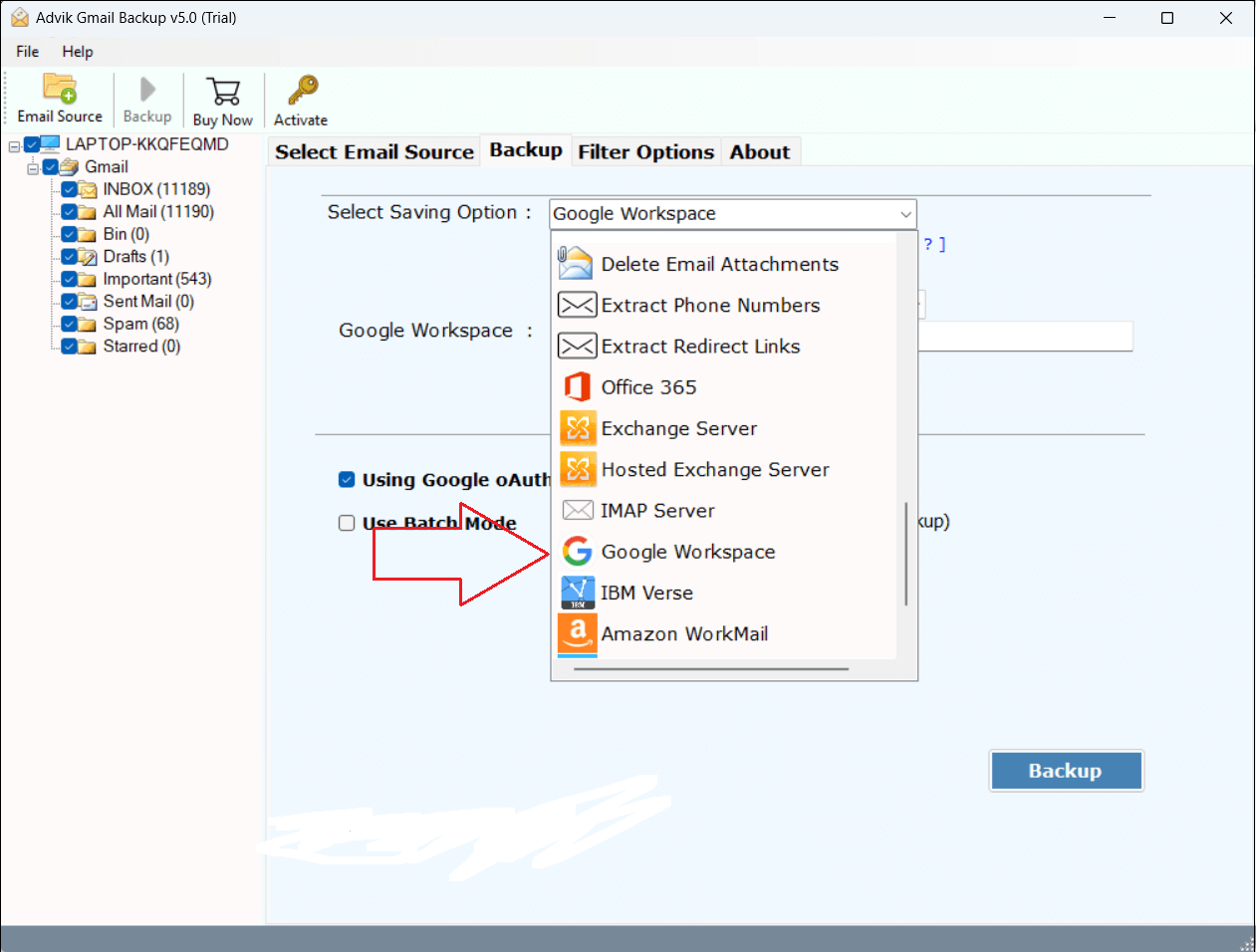Click the Spam folder icon
Image resolution: width=1256 pixels, height=952 pixels.
(88, 325)
